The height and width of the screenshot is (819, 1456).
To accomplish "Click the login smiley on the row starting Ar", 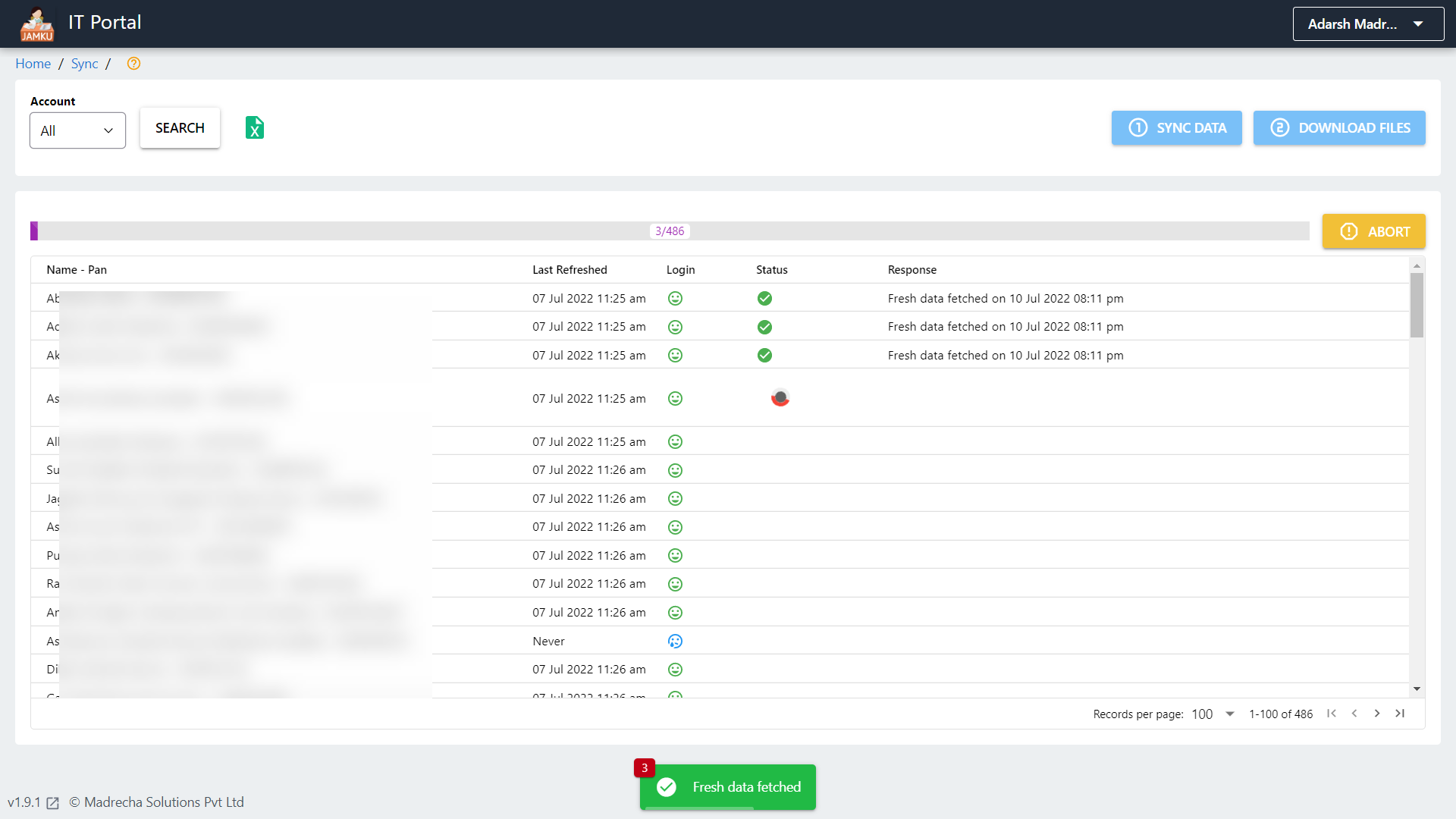I will click(675, 612).
